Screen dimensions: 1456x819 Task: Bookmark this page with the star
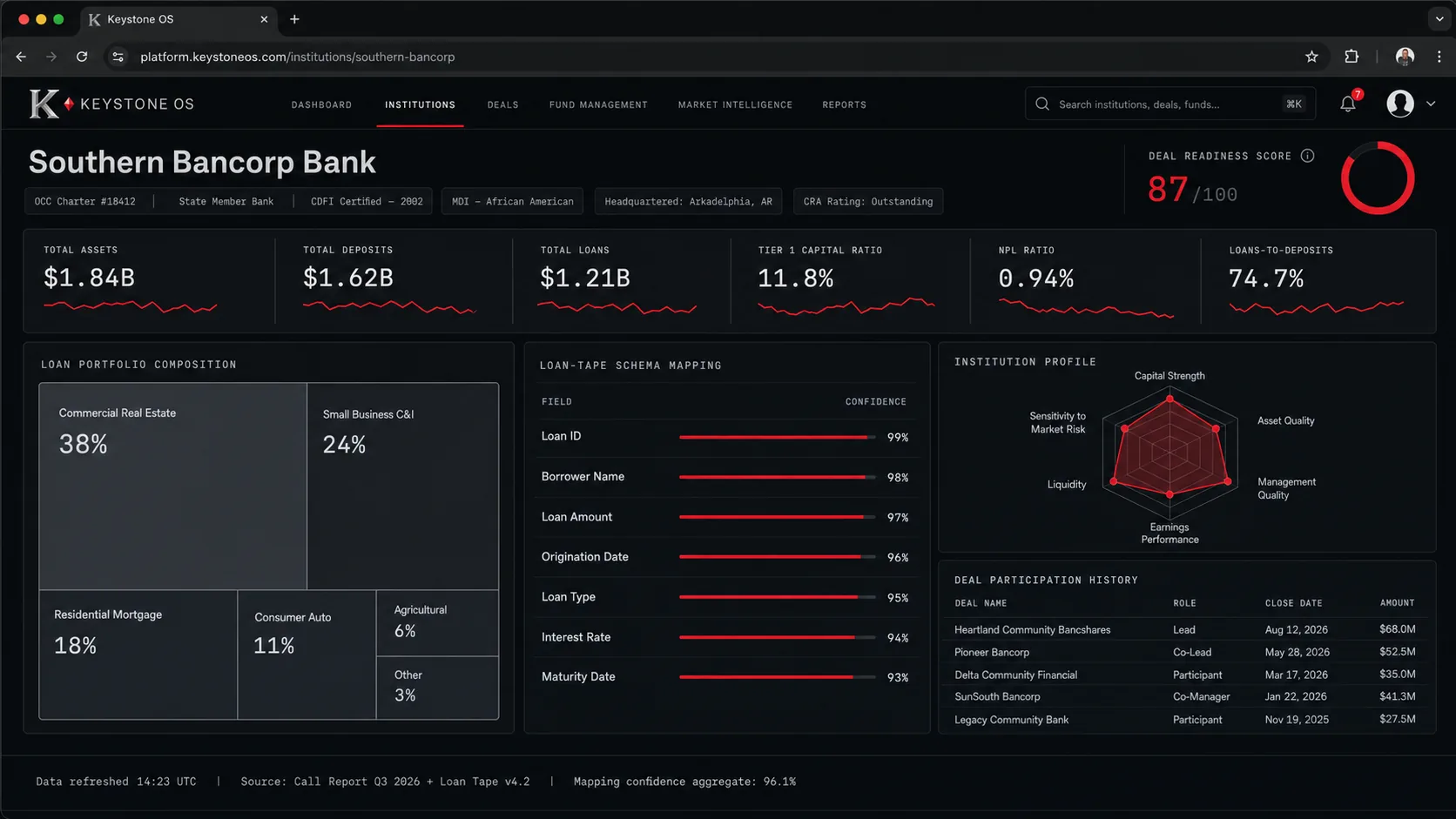pos(1311,57)
